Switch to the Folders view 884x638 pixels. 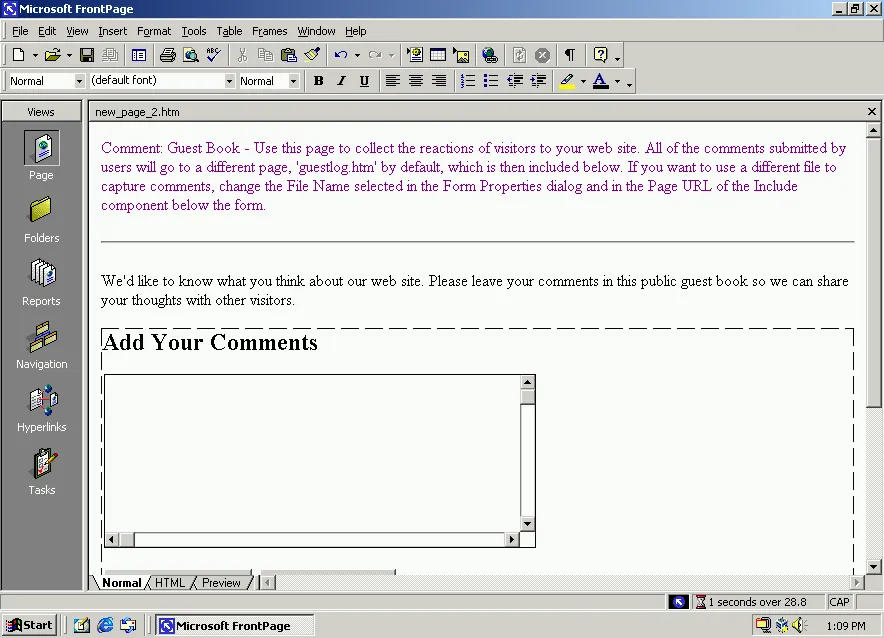click(x=41, y=220)
